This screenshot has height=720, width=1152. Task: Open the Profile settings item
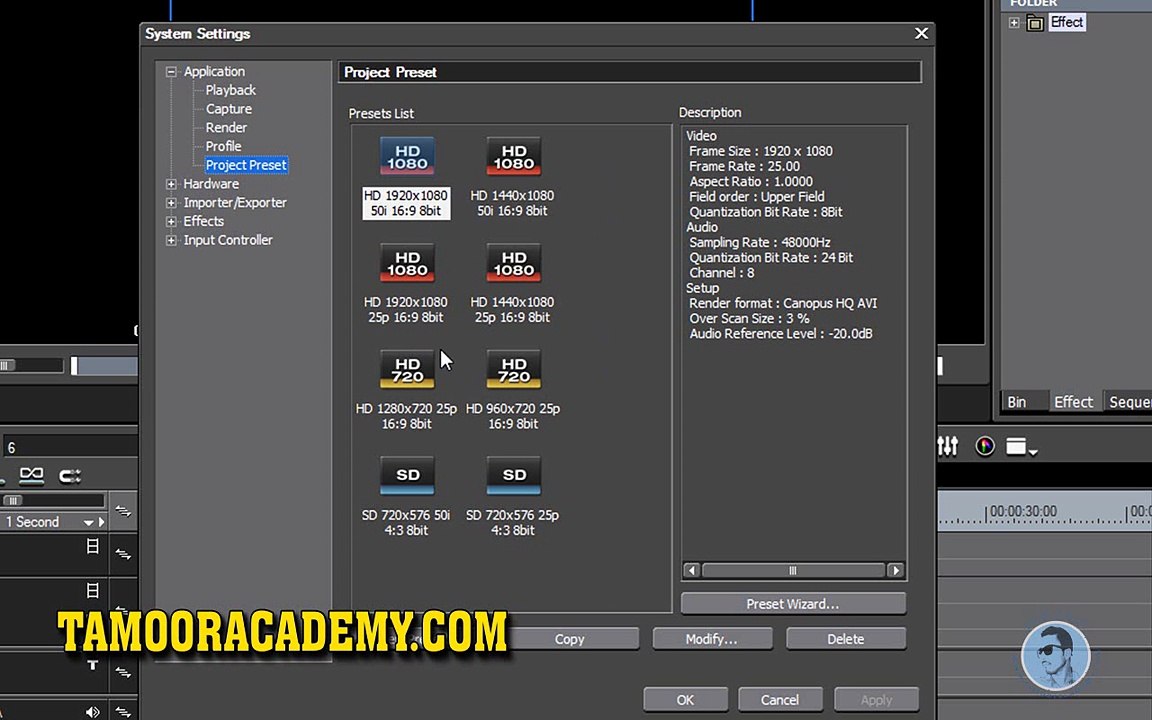(223, 146)
